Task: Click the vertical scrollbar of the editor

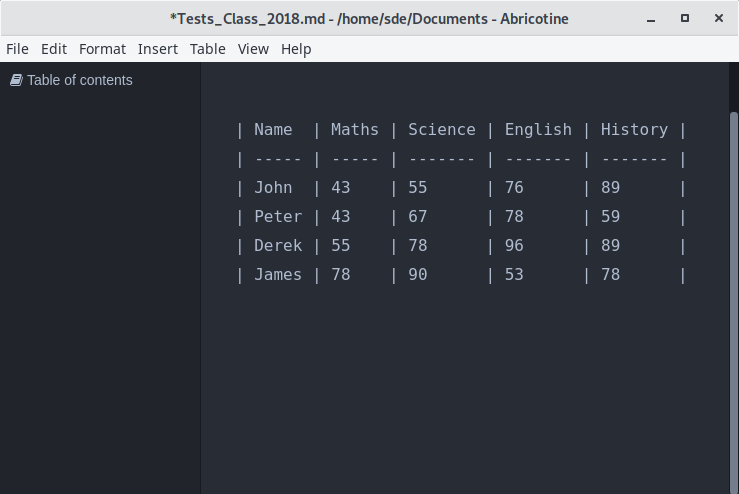Action: pyautogui.click(x=733, y=302)
